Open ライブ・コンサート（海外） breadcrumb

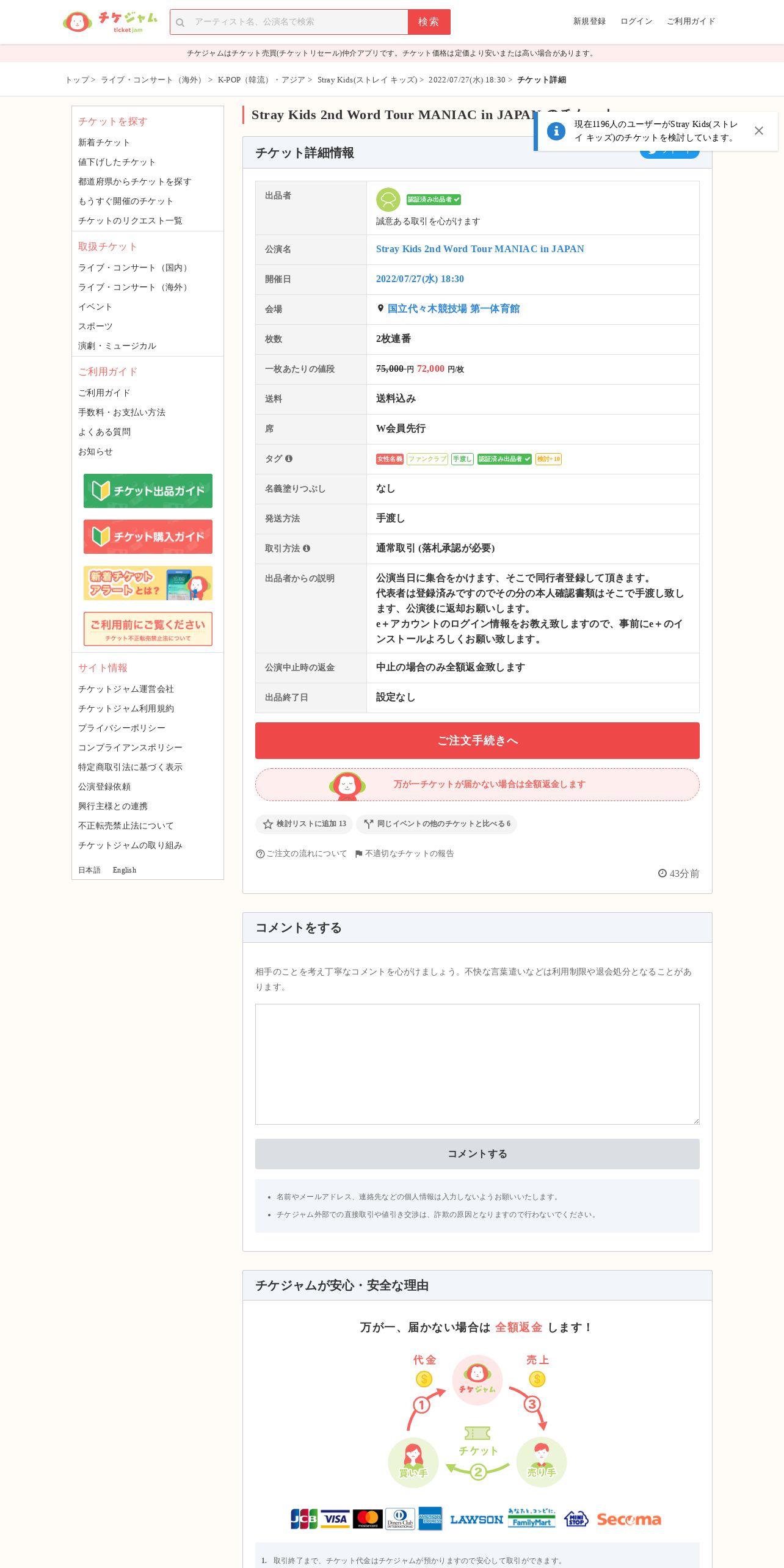[x=153, y=80]
